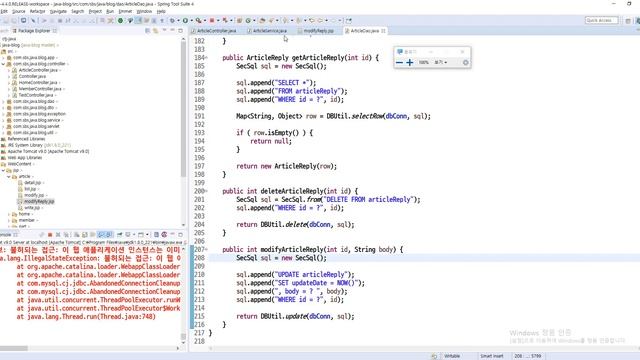Open Display Selected Console dropdown arrow
This screenshot has width=640, height=360.
(134, 235)
